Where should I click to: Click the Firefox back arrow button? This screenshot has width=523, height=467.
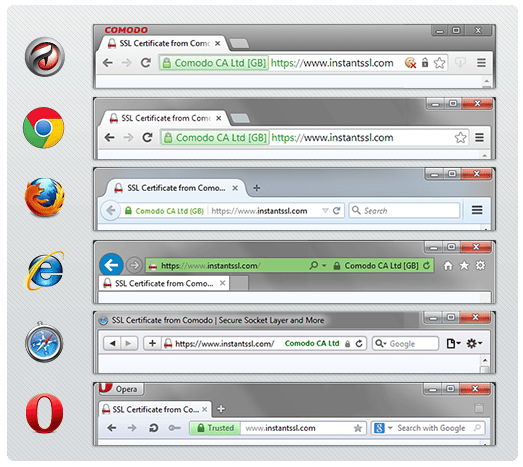tap(110, 210)
